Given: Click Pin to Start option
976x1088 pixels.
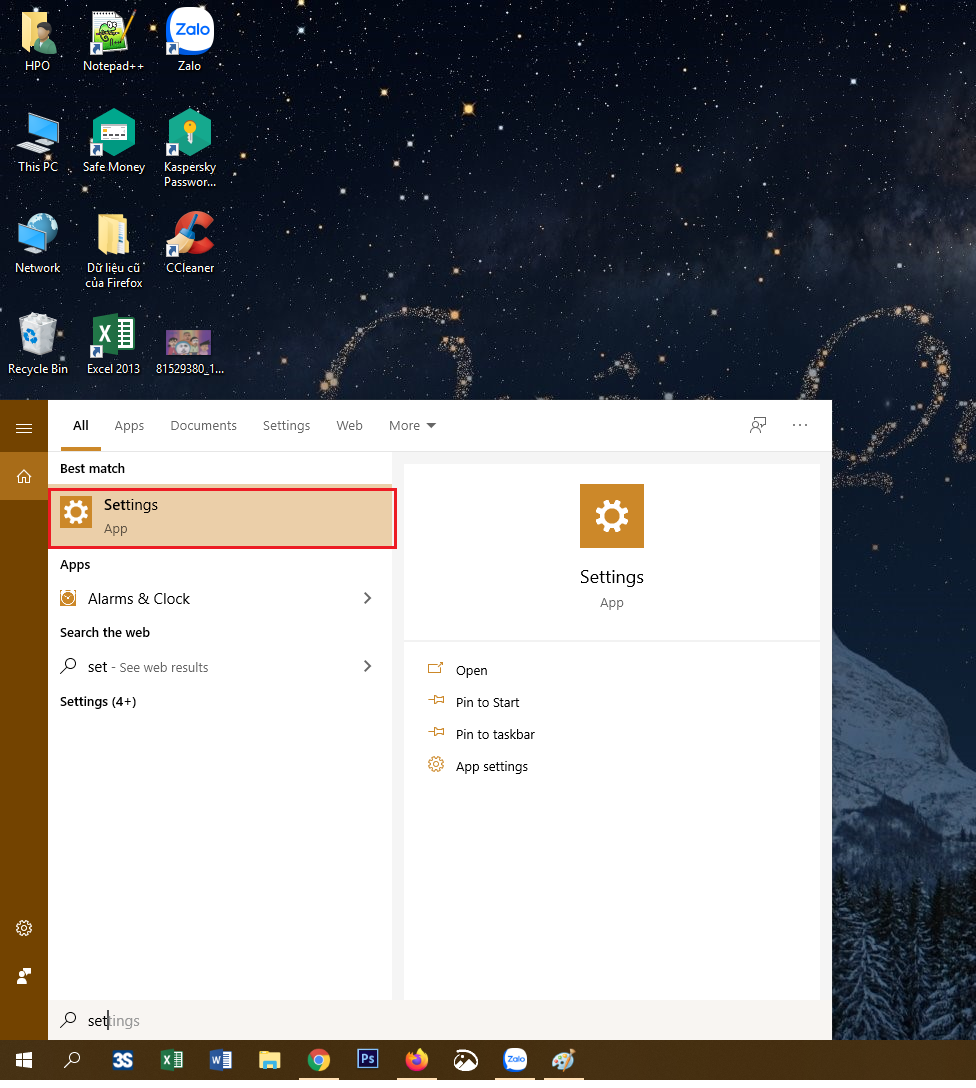Looking at the screenshot, I should (487, 702).
